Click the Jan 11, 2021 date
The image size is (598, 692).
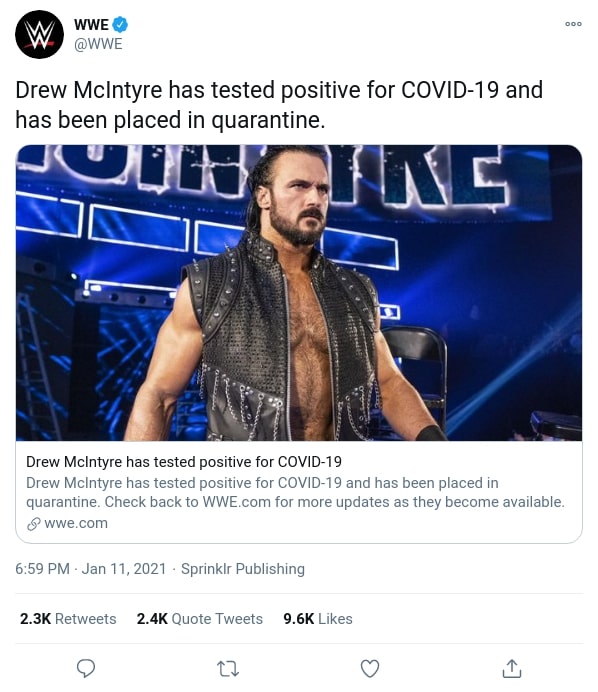[124, 568]
